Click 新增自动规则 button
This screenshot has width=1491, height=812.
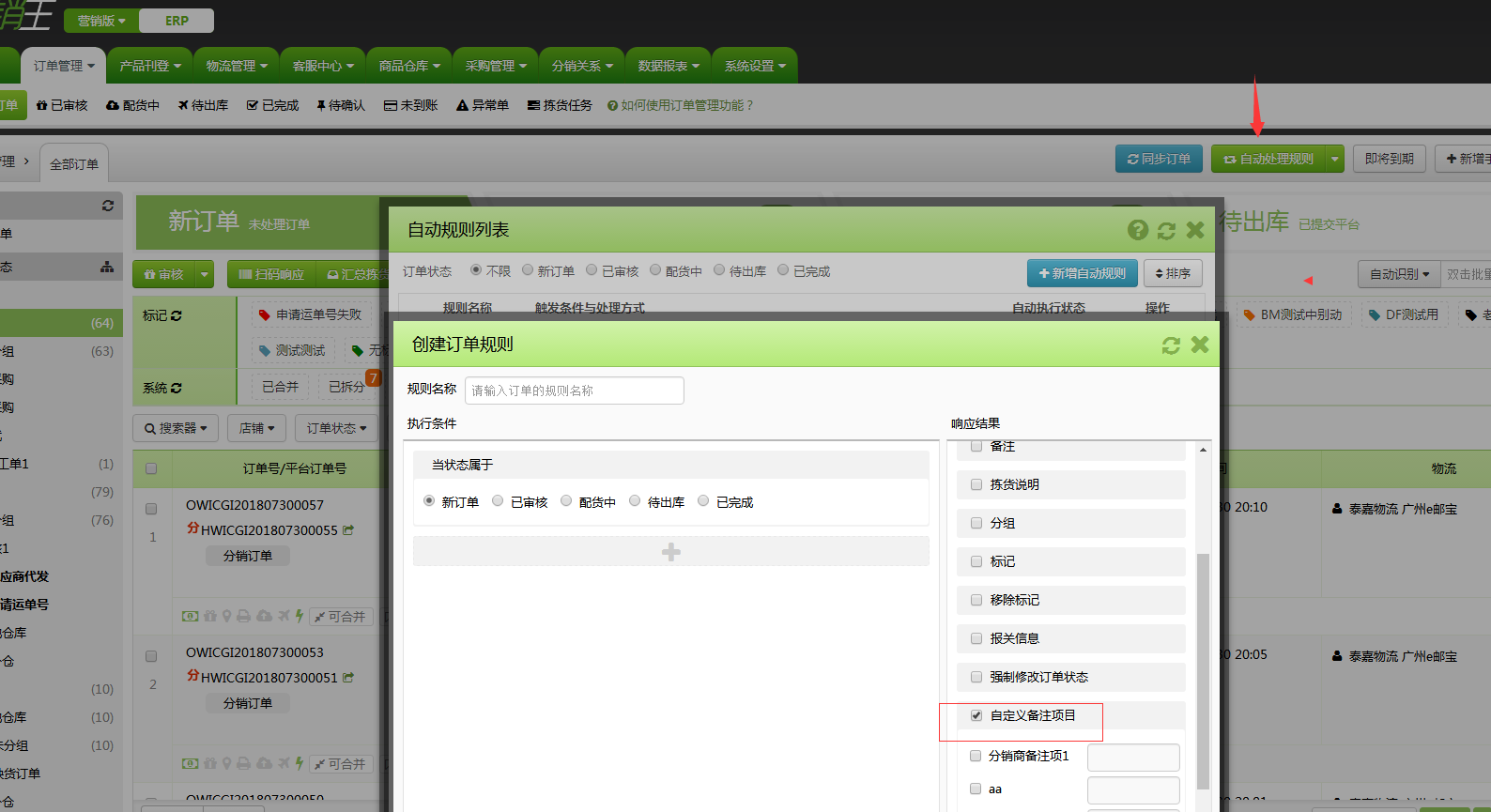(x=1083, y=273)
